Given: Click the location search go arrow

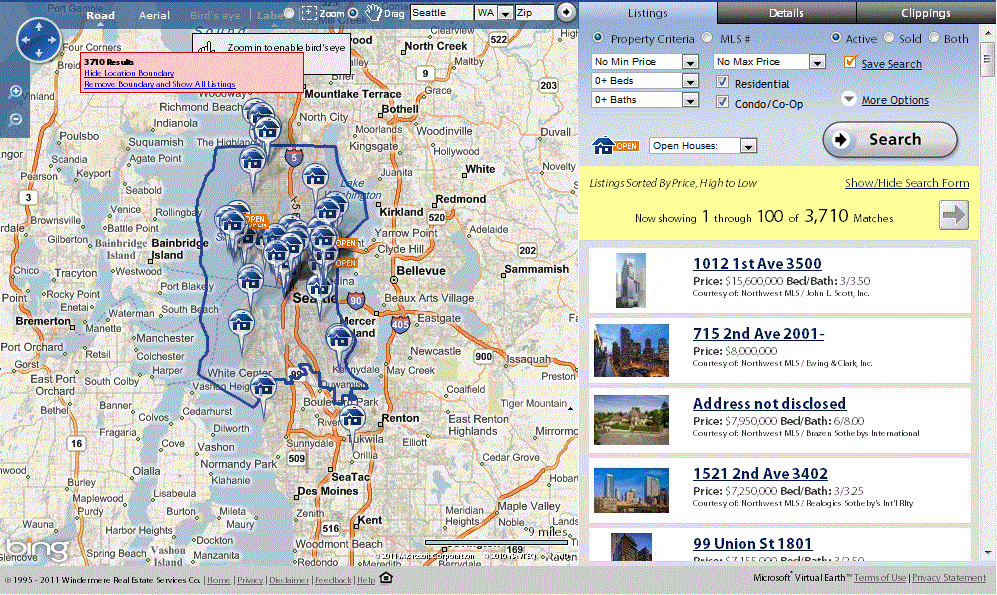Looking at the screenshot, I should (x=565, y=12).
